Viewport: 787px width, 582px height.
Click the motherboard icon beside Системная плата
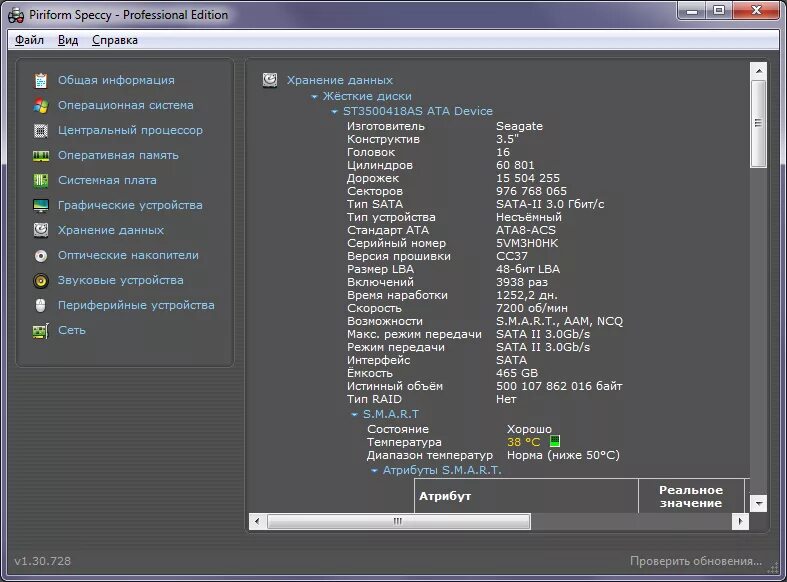click(x=41, y=181)
